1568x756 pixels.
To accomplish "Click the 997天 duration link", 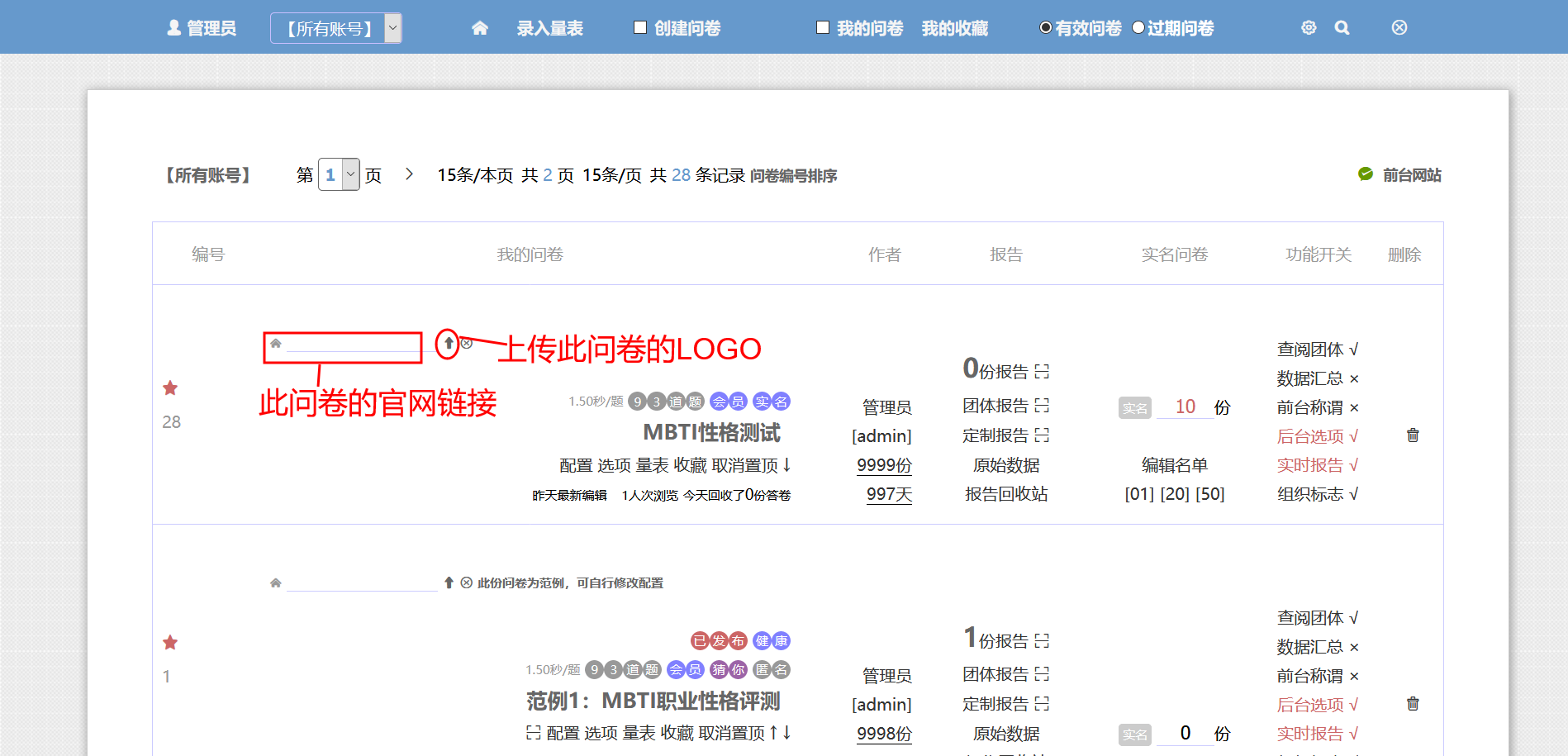I will [x=889, y=494].
